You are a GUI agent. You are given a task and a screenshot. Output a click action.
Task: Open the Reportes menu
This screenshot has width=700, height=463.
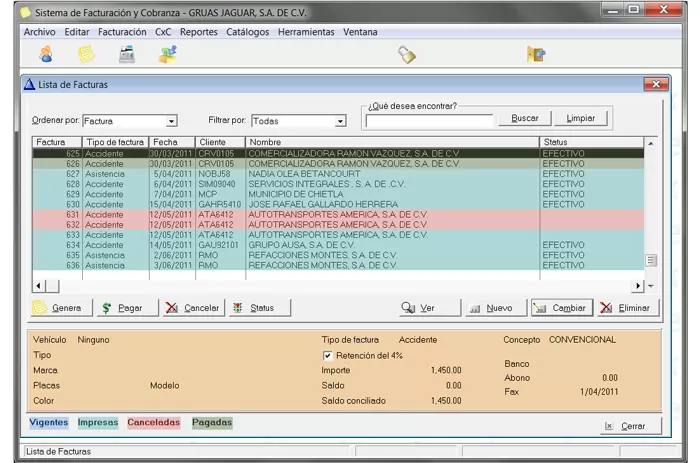click(199, 32)
